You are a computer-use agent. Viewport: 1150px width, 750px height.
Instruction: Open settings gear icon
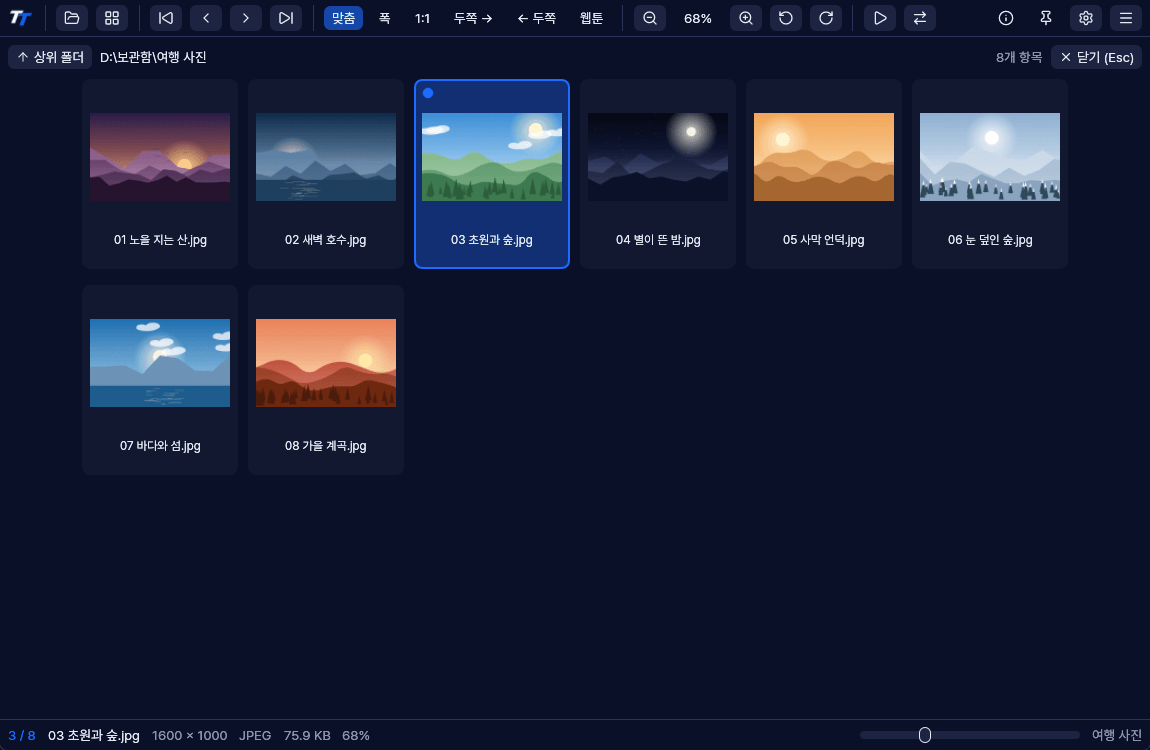1085,18
